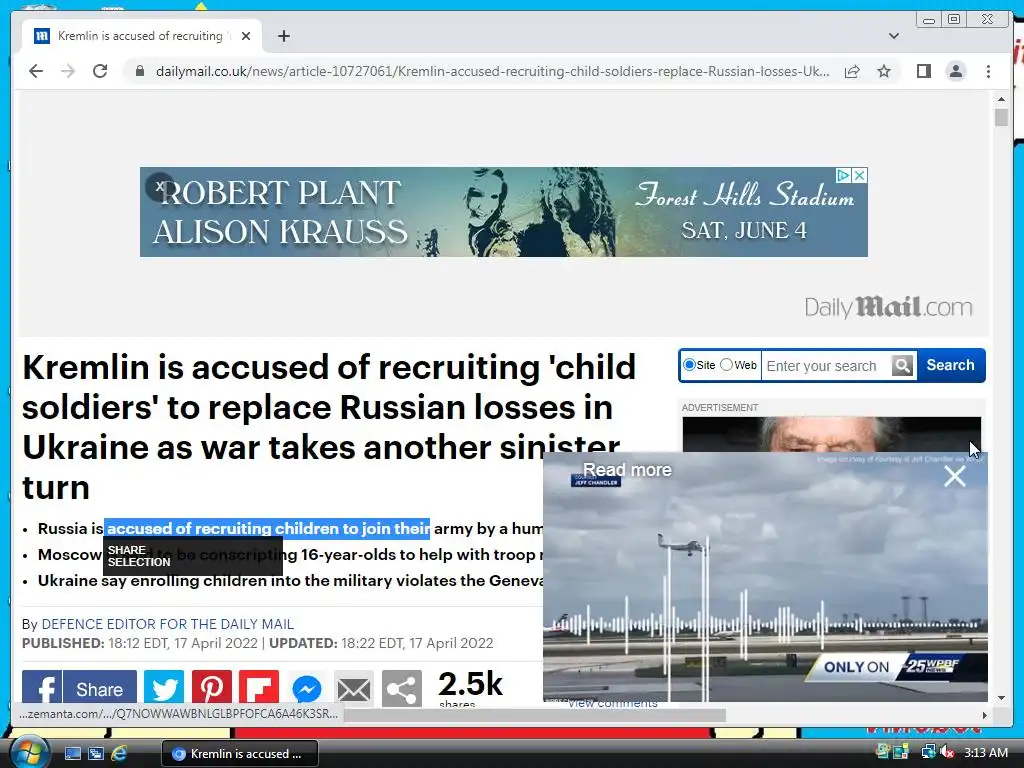Open Switch Between Windows icon
This screenshot has width=1024, height=768.
[x=96, y=754]
